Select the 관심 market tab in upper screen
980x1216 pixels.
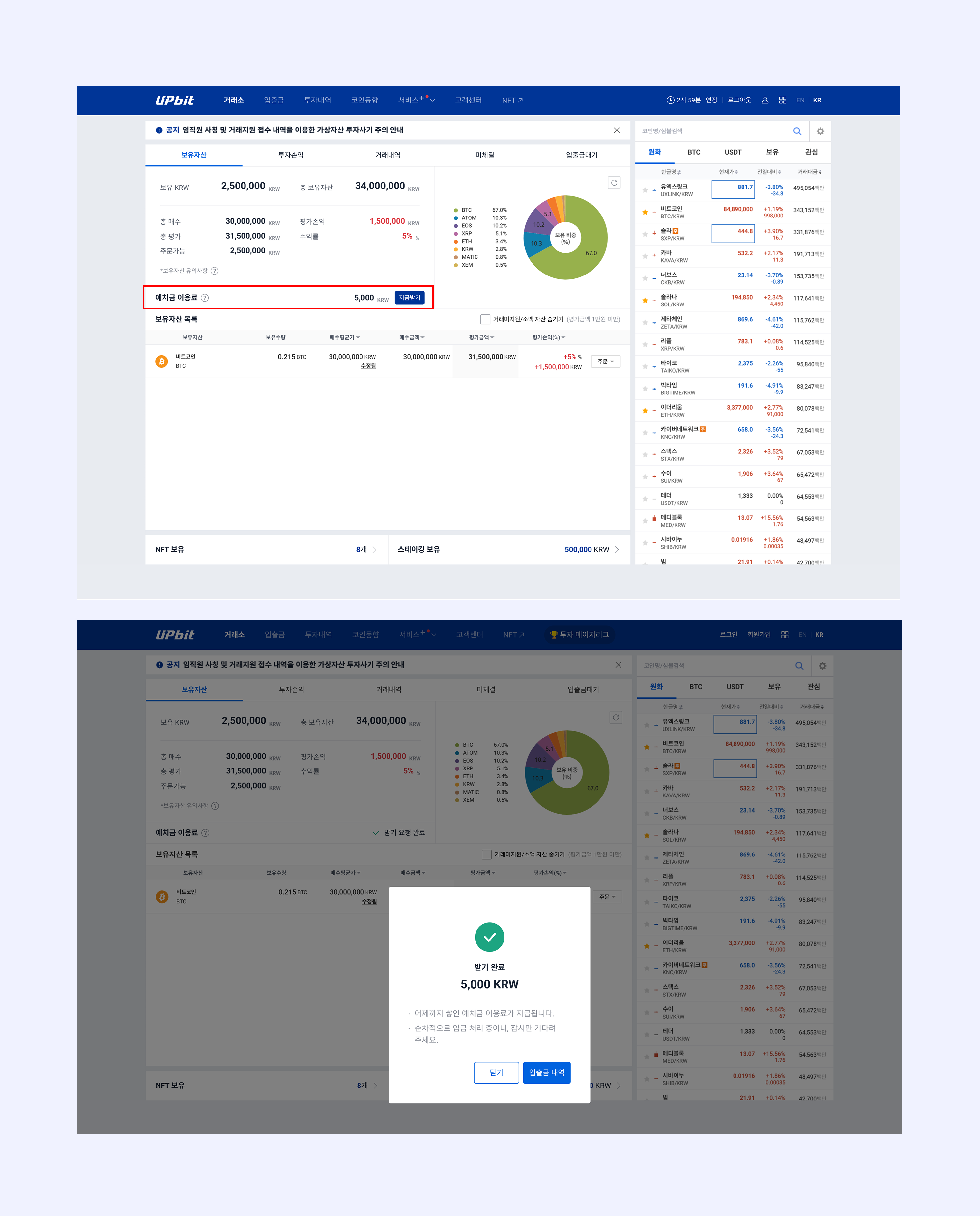coord(811,152)
